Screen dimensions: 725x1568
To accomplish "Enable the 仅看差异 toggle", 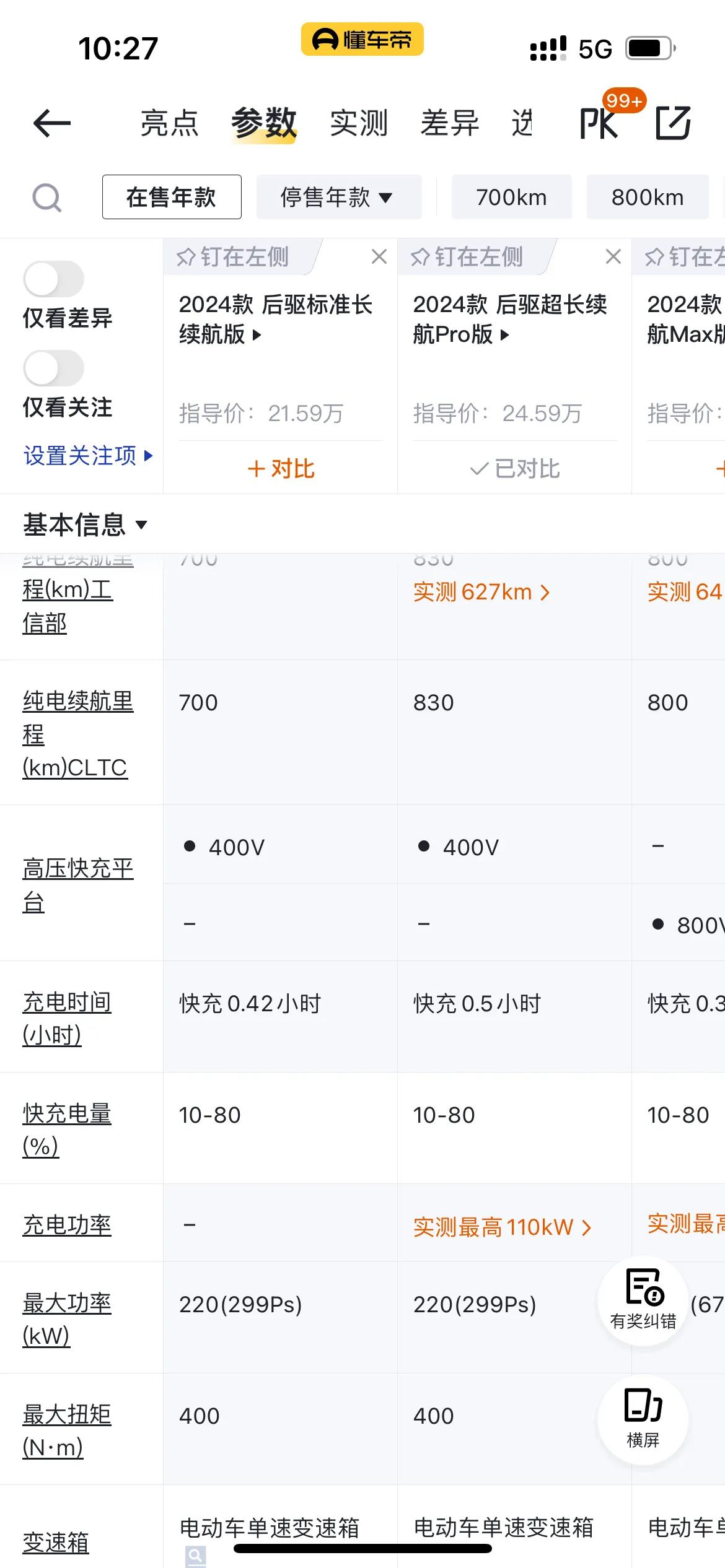I will pyautogui.click(x=54, y=279).
